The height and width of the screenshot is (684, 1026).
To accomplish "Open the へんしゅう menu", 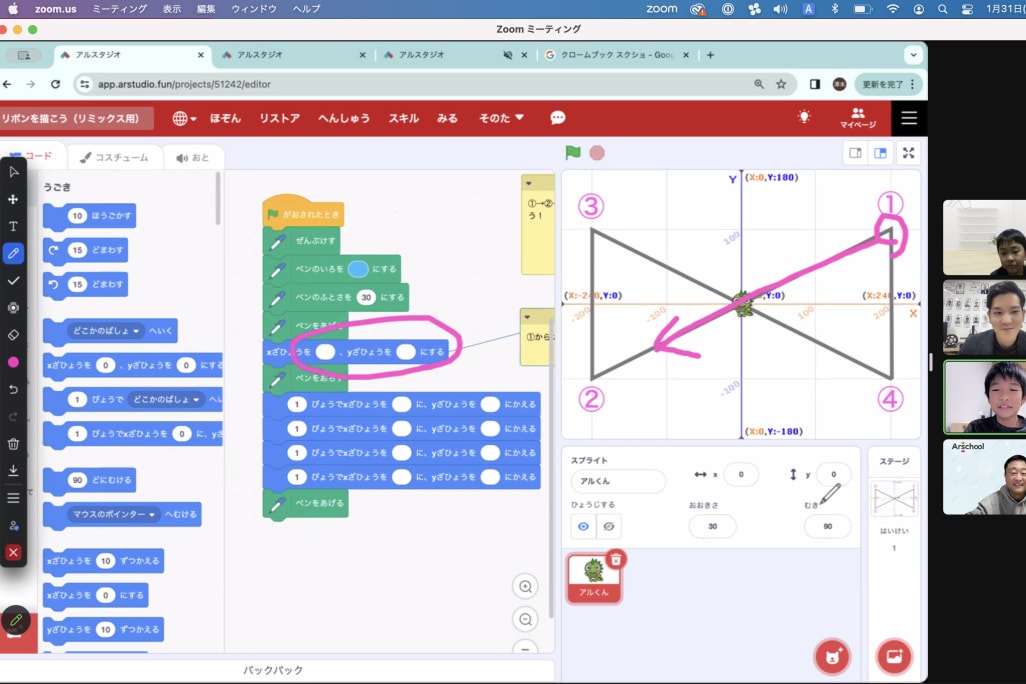I will [344, 118].
